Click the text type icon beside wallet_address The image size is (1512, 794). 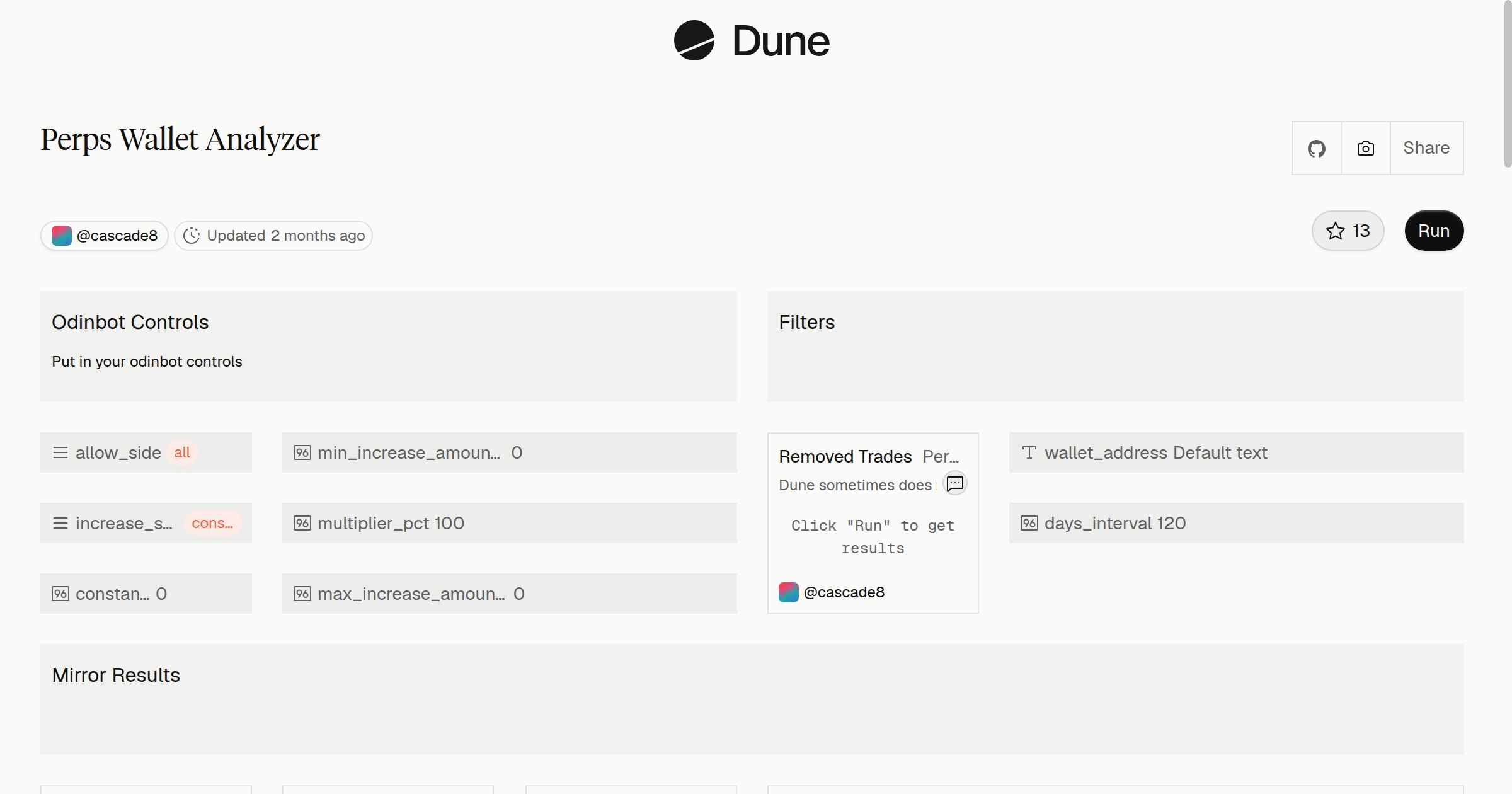pyautogui.click(x=1029, y=452)
